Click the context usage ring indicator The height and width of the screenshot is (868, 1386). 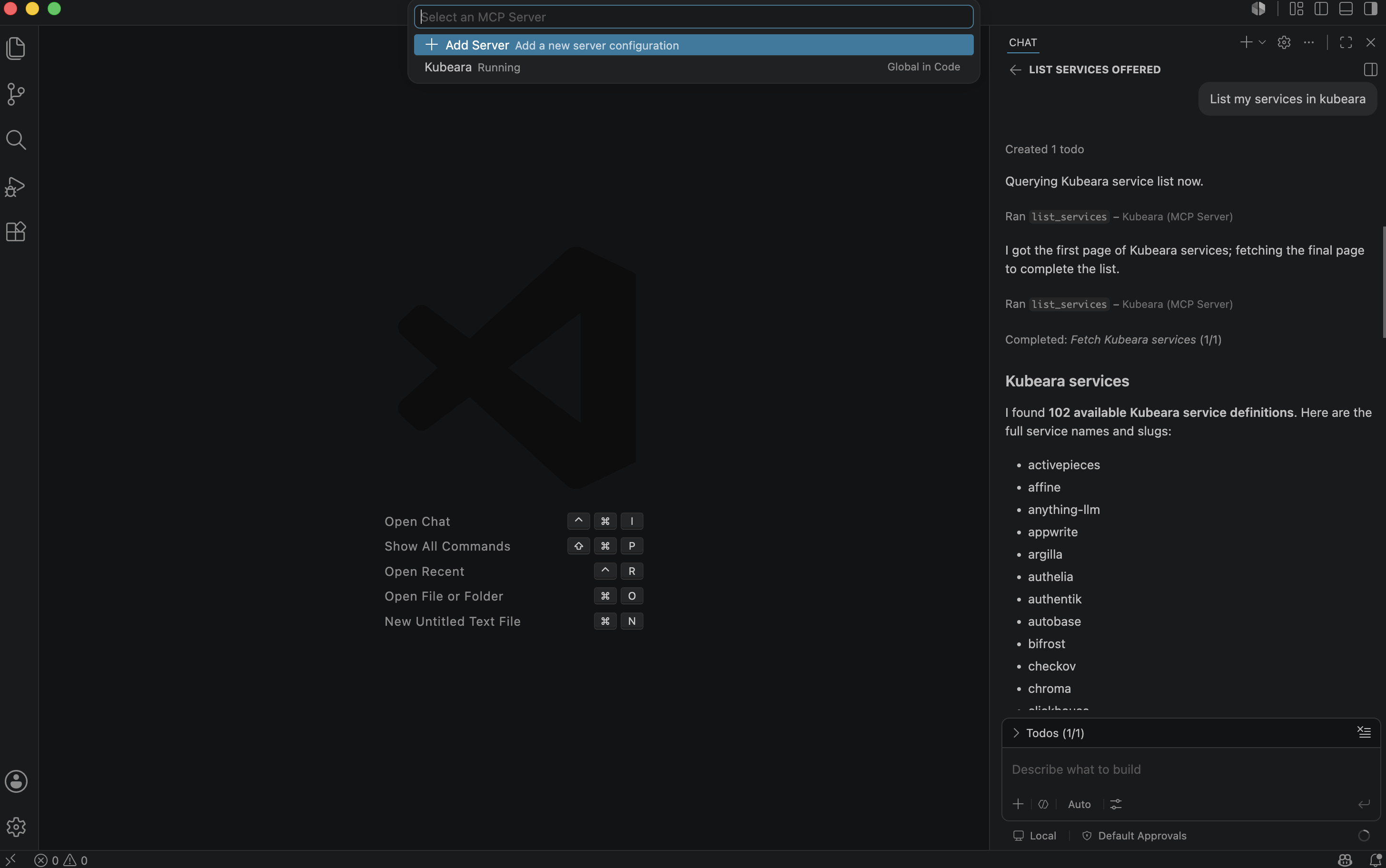click(x=1364, y=836)
